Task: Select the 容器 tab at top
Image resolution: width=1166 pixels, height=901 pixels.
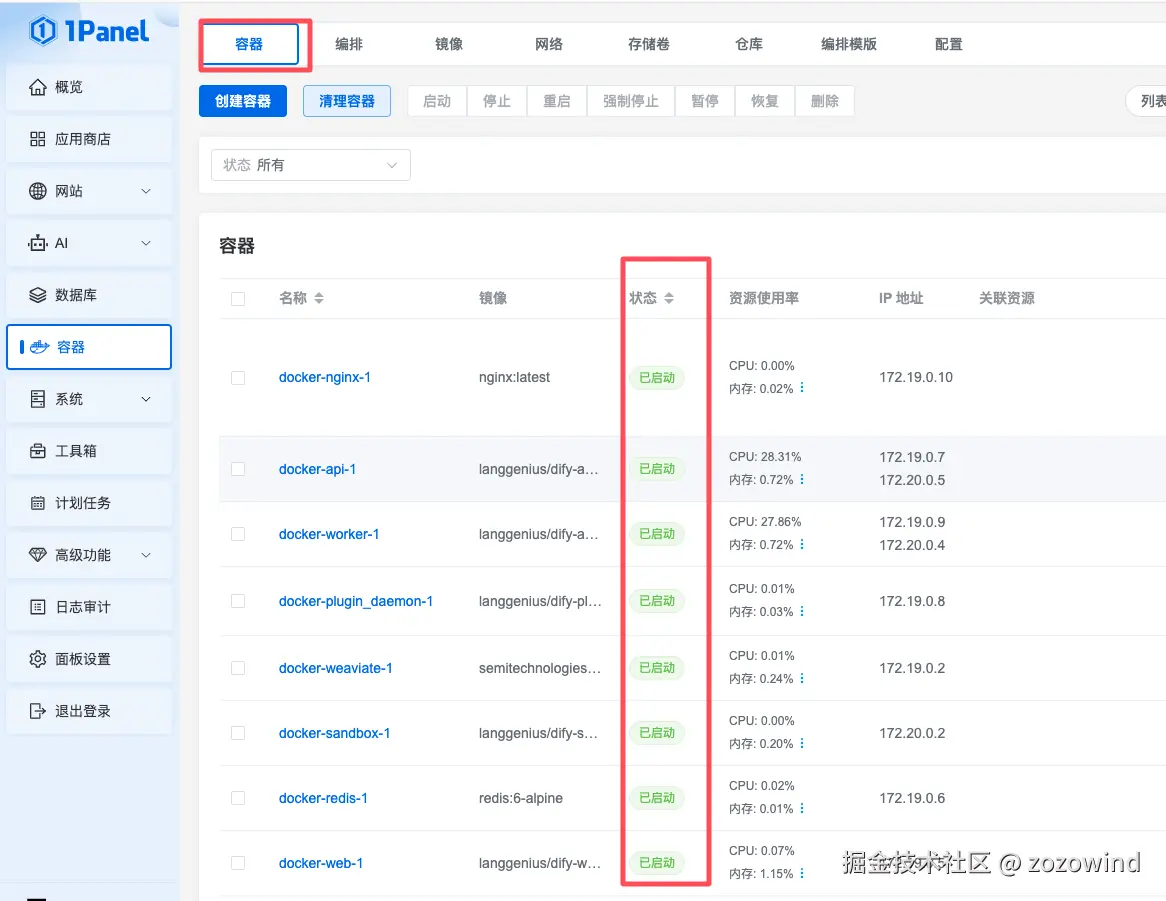Action: [x=249, y=44]
